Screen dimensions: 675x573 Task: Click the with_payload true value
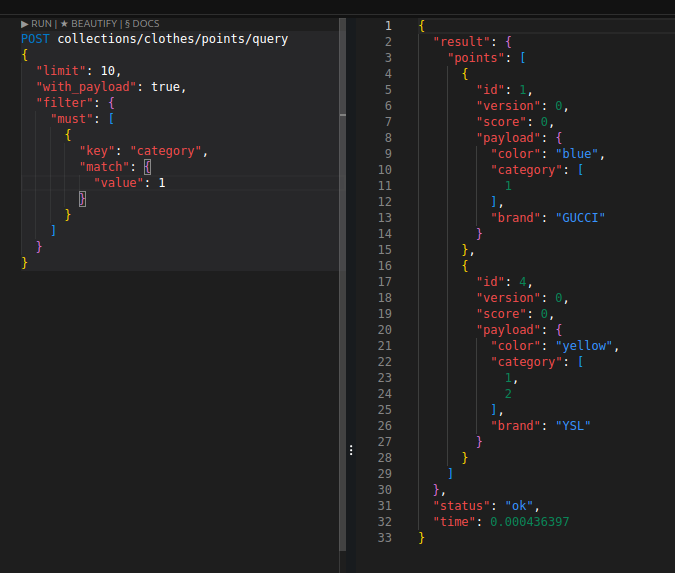pyautogui.click(x=165, y=87)
